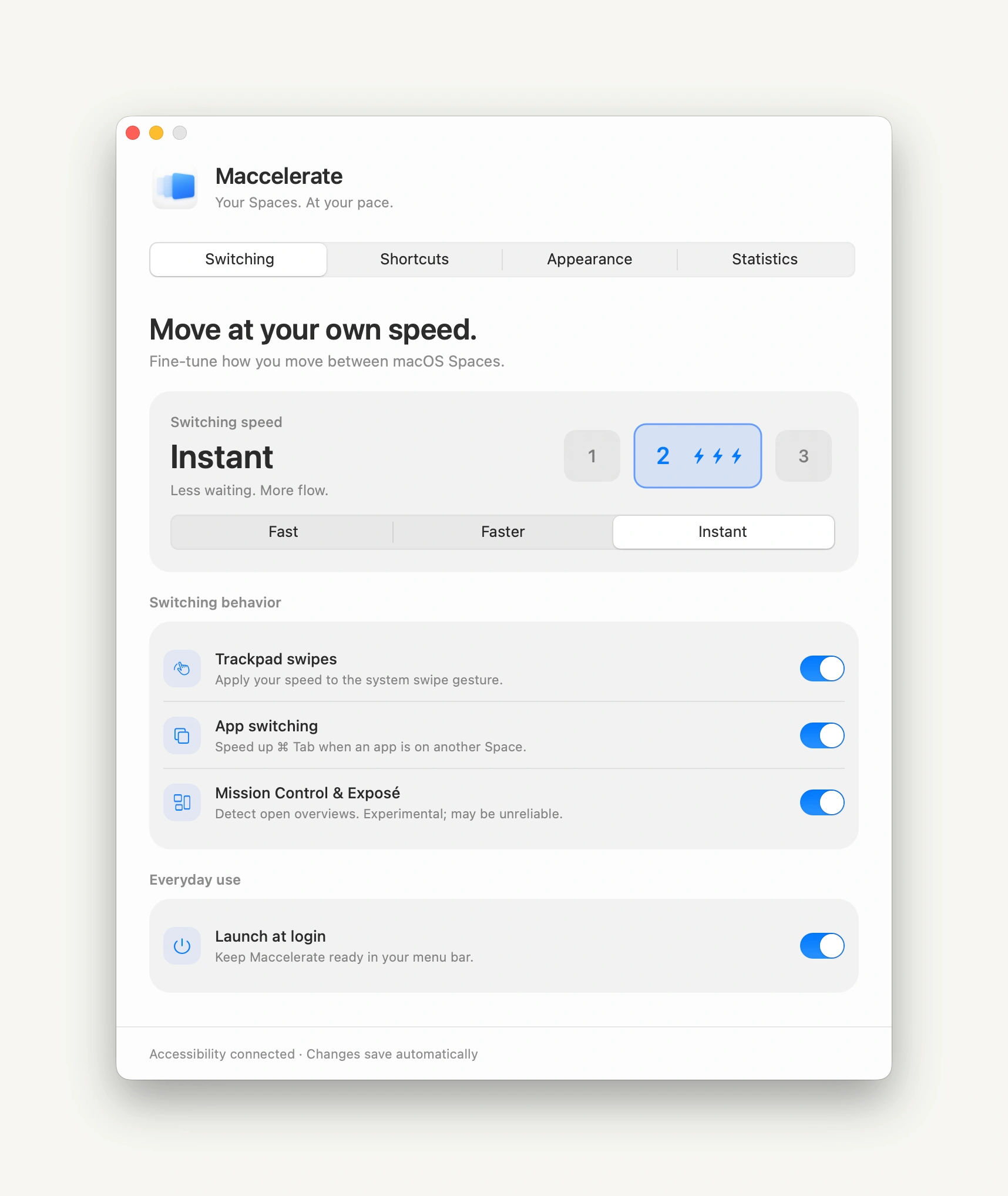Click 'Move at your own speed.' heading
The image size is (1008, 1196).
pyautogui.click(x=313, y=330)
